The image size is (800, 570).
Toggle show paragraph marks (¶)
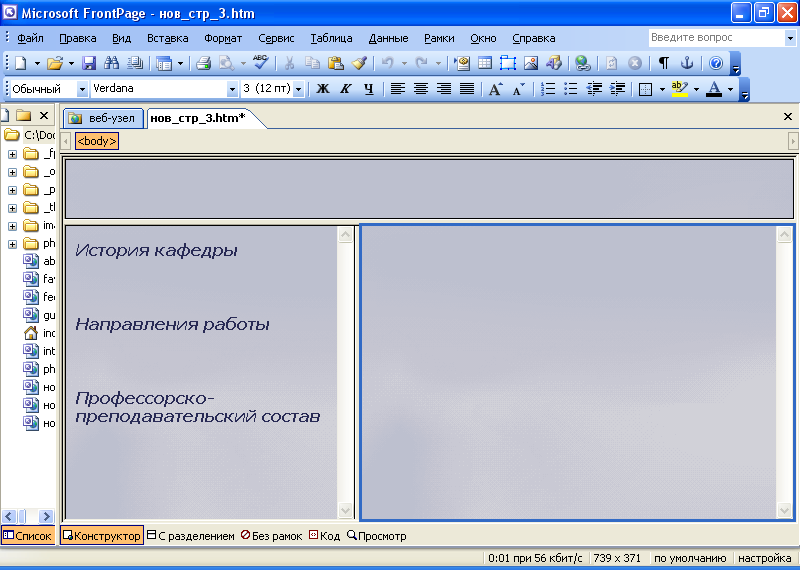click(x=663, y=63)
